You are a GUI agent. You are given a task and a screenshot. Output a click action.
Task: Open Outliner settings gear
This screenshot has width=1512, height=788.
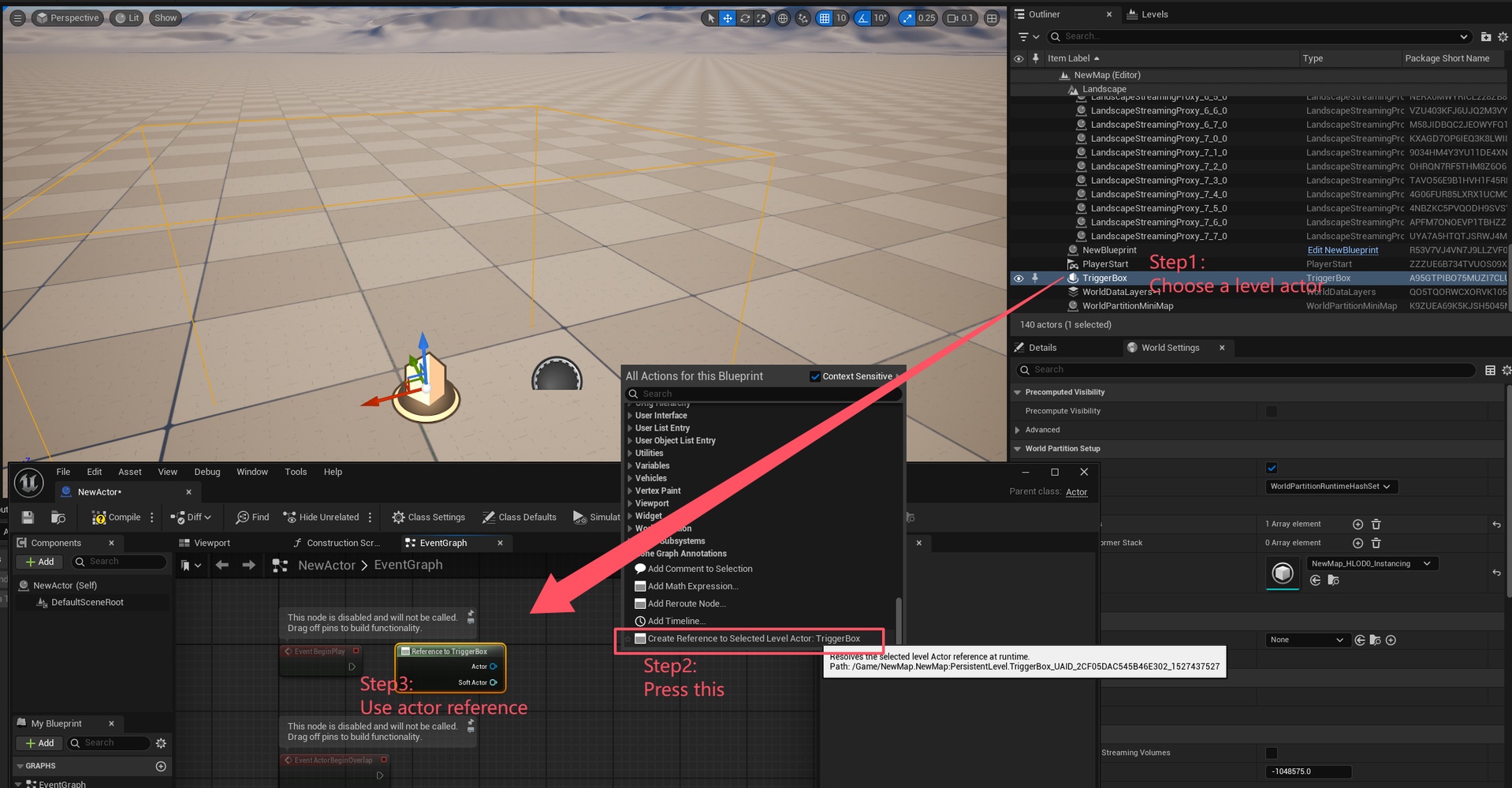pyautogui.click(x=1503, y=36)
